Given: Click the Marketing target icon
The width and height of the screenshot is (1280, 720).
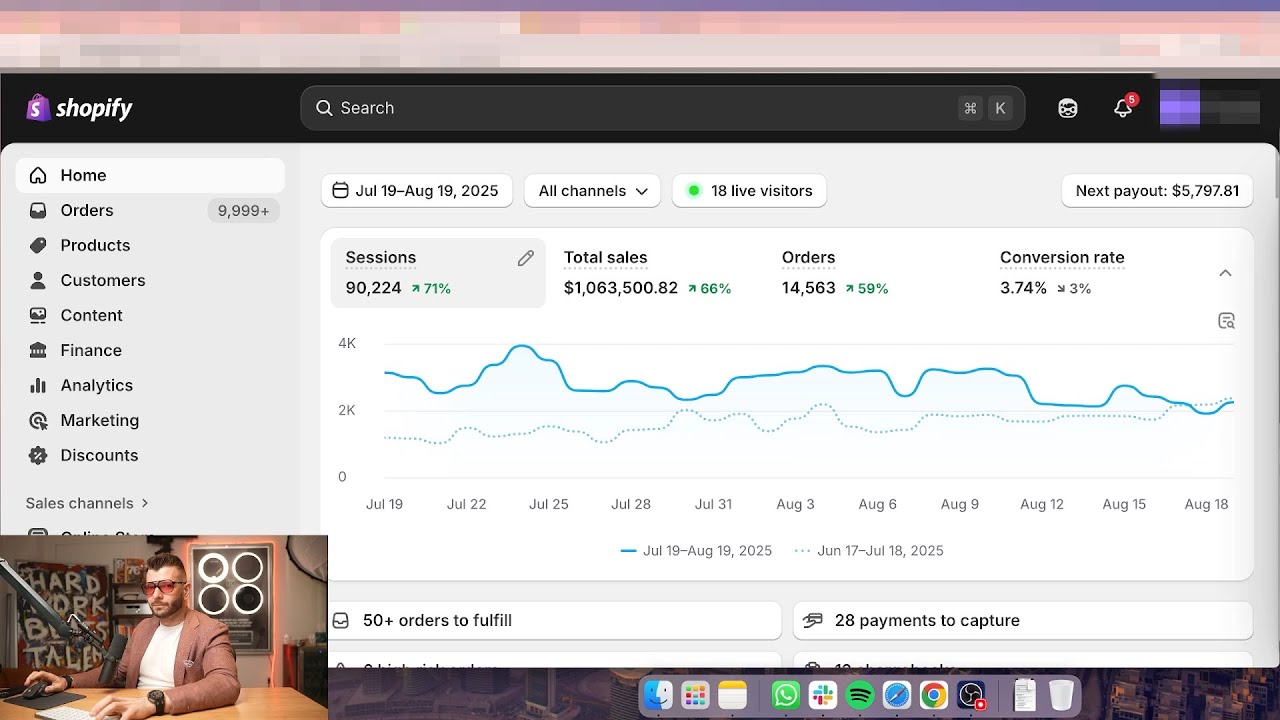Looking at the screenshot, I should (38, 420).
